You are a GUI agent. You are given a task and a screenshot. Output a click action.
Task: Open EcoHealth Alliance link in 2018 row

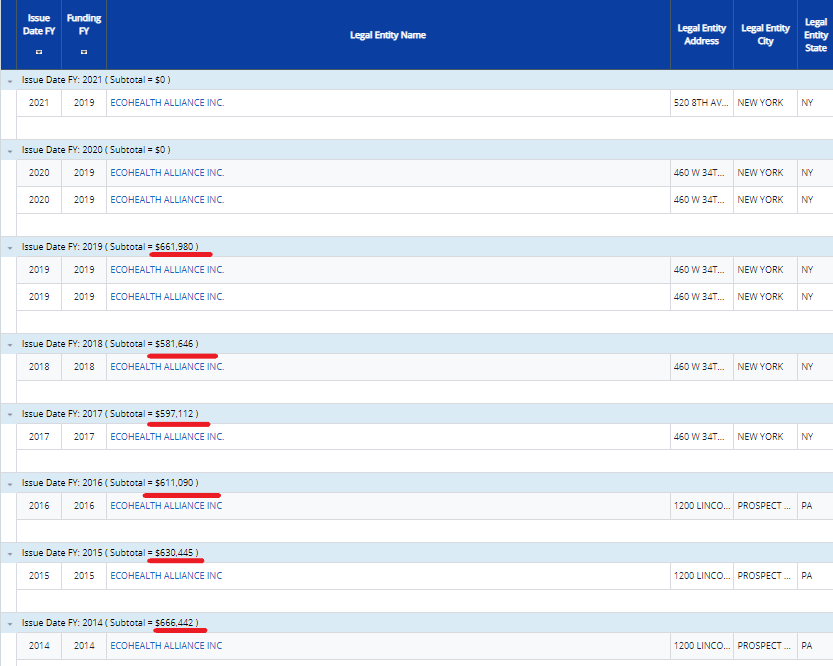[167, 366]
